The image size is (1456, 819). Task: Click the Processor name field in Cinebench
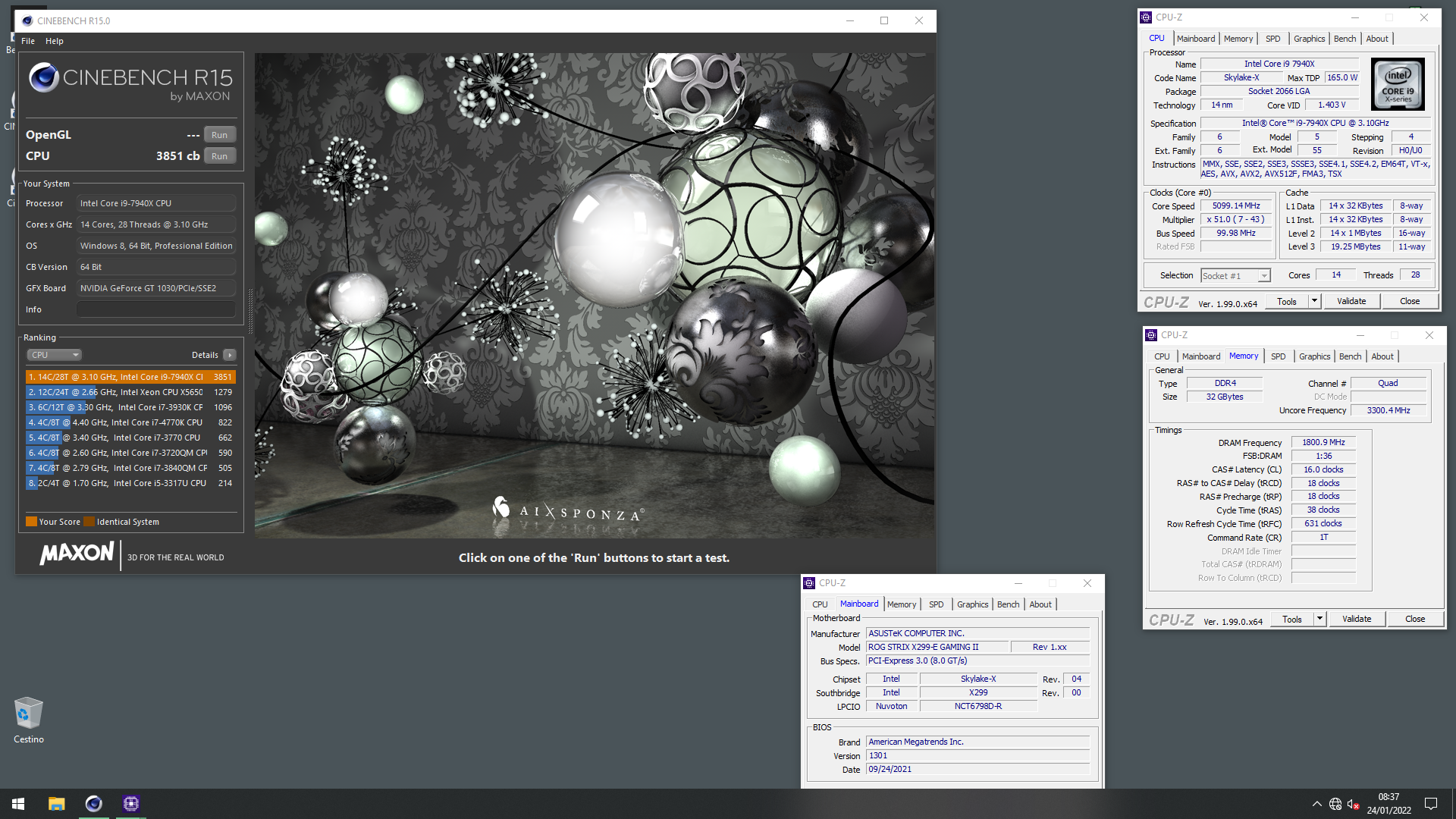pyautogui.click(x=155, y=203)
